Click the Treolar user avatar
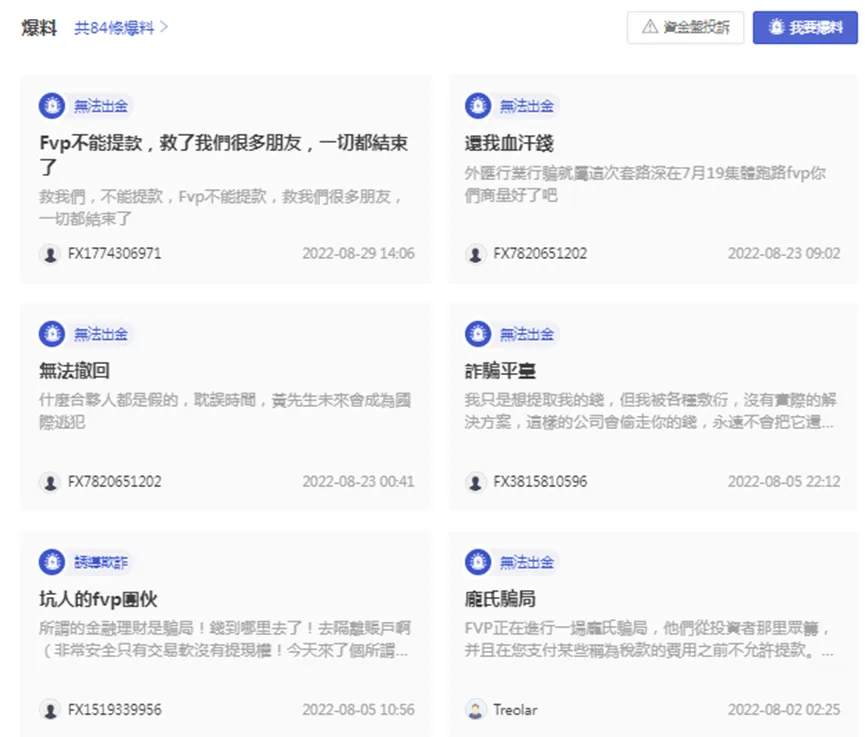 [475, 710]
